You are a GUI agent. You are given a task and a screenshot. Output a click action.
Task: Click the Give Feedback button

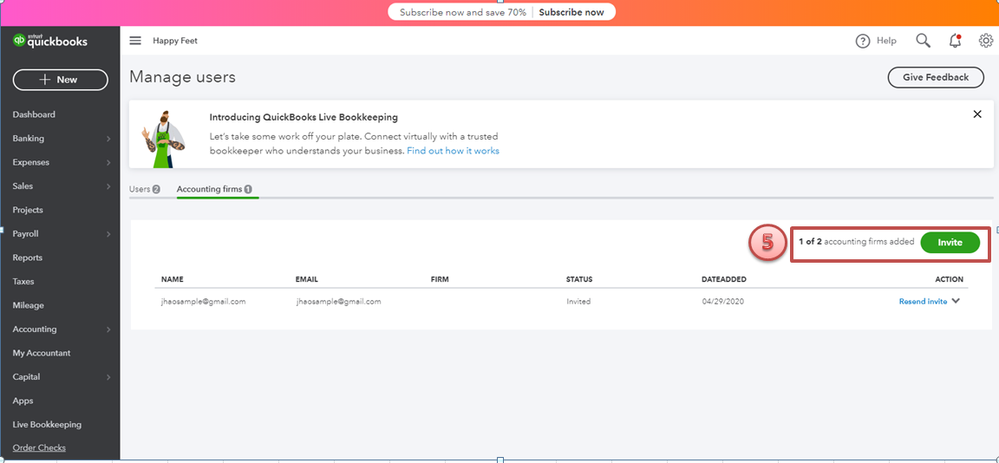(935, 77)
